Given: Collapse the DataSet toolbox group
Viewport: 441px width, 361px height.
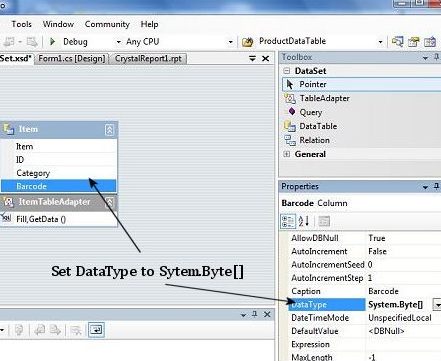Looking at the screenshot, I should point(286,71).
